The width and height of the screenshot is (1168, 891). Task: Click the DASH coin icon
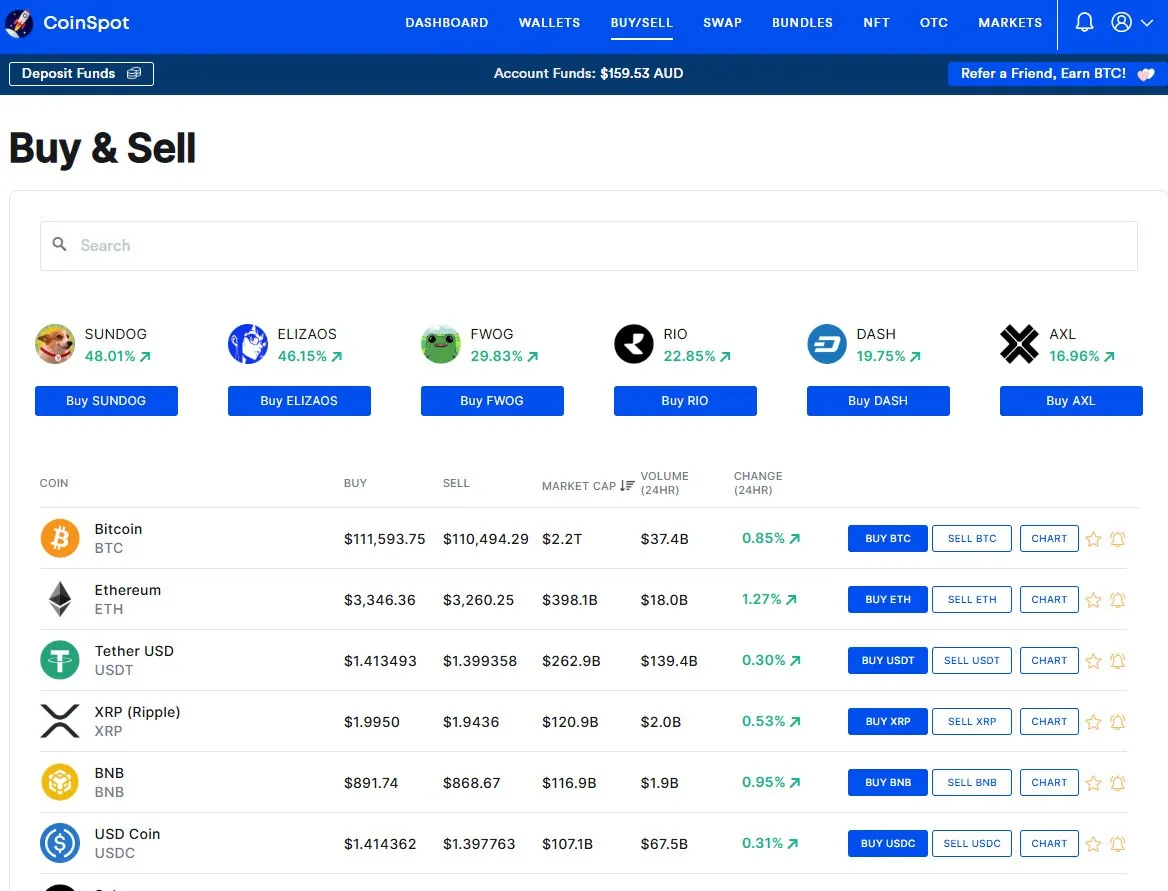pyautogui.click(x=827, y=344)
